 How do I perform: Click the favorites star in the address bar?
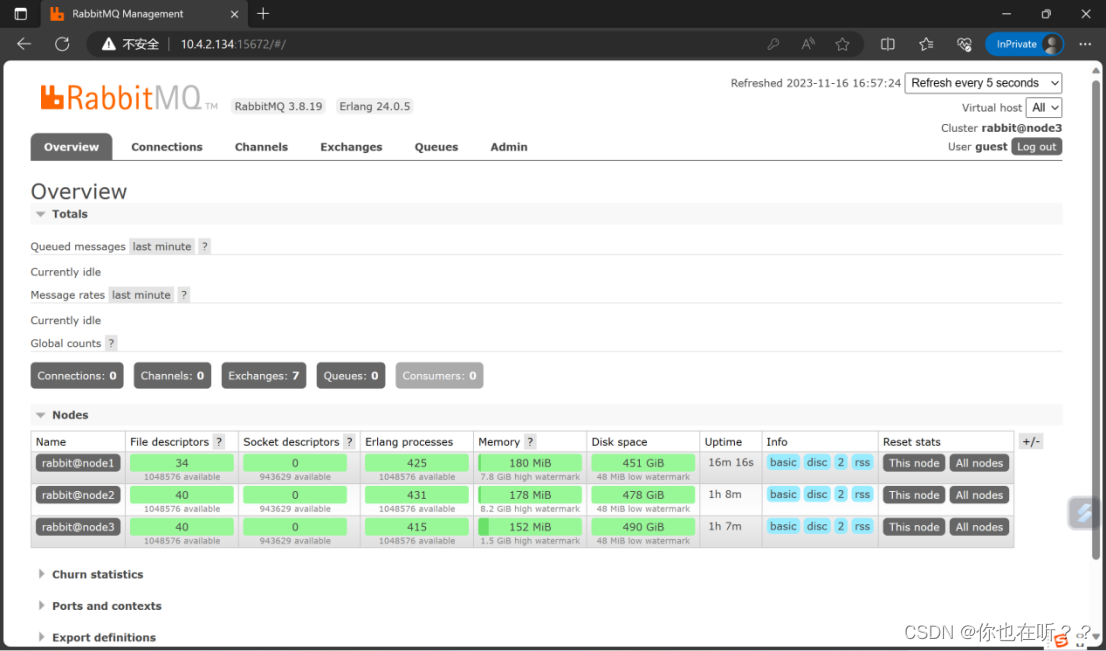843,44
